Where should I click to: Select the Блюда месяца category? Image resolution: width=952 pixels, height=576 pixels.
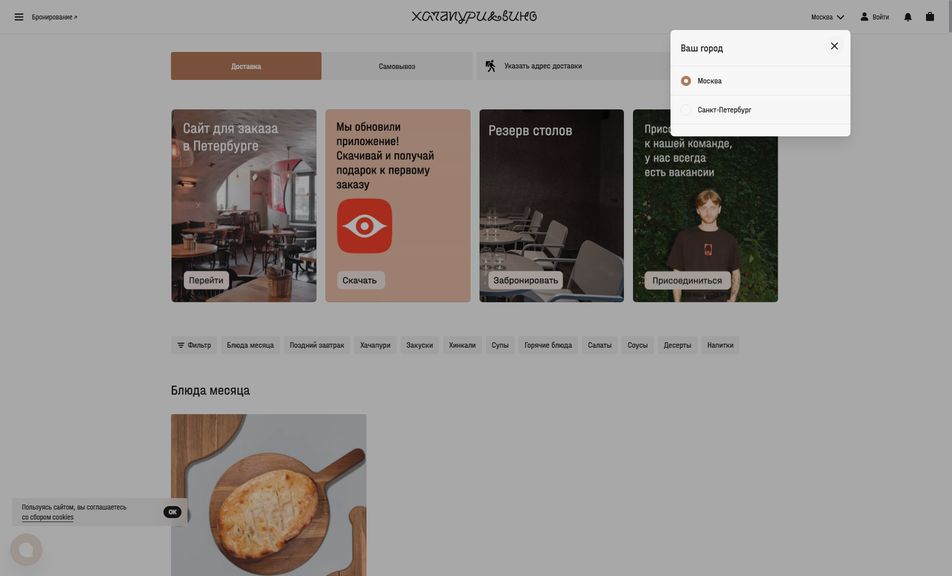pos(250,345)
